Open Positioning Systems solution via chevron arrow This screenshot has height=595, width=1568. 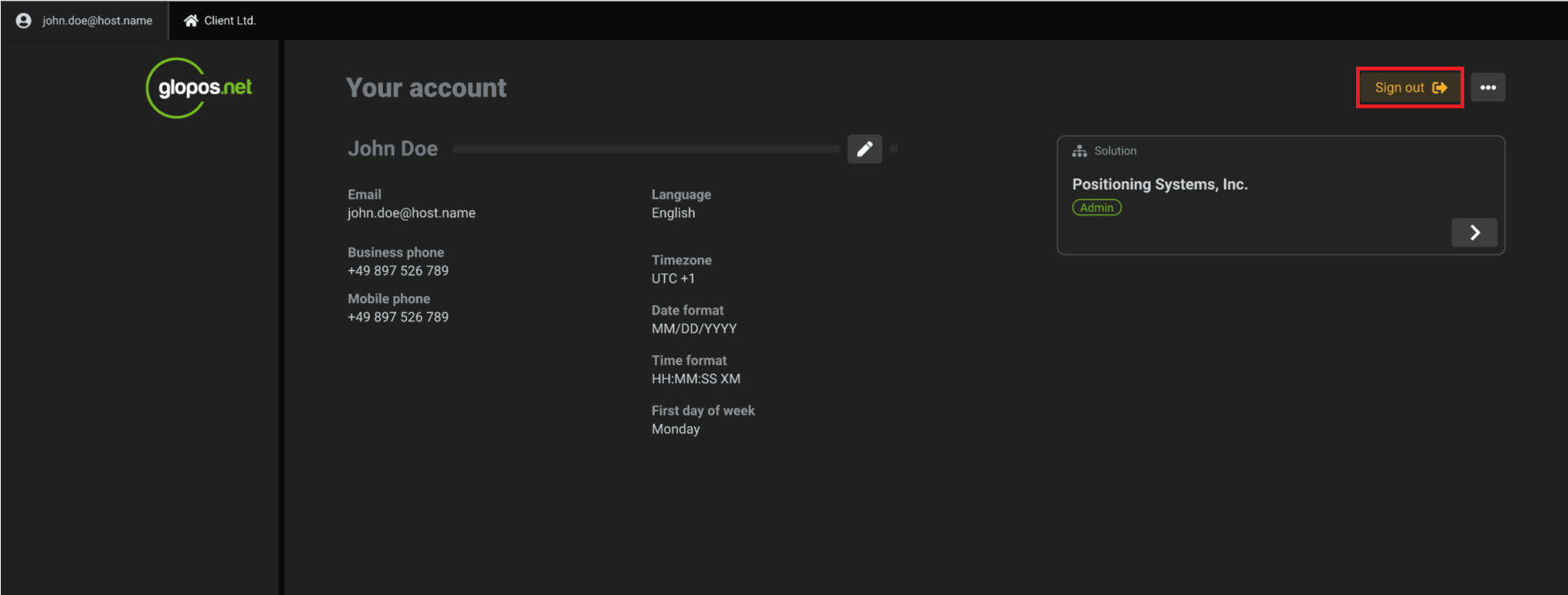(1473, 232)
